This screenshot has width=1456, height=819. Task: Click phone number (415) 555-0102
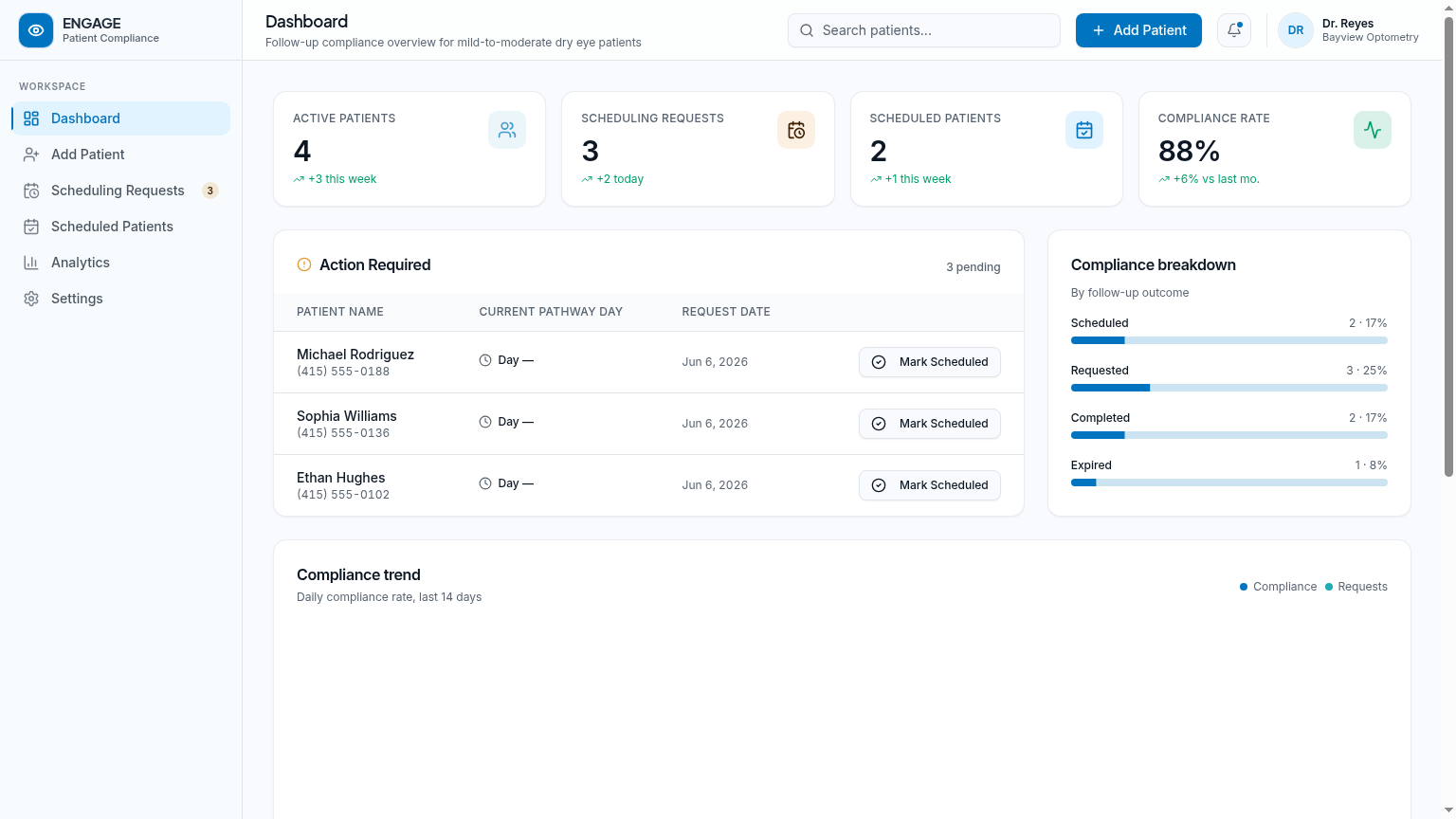343,495
